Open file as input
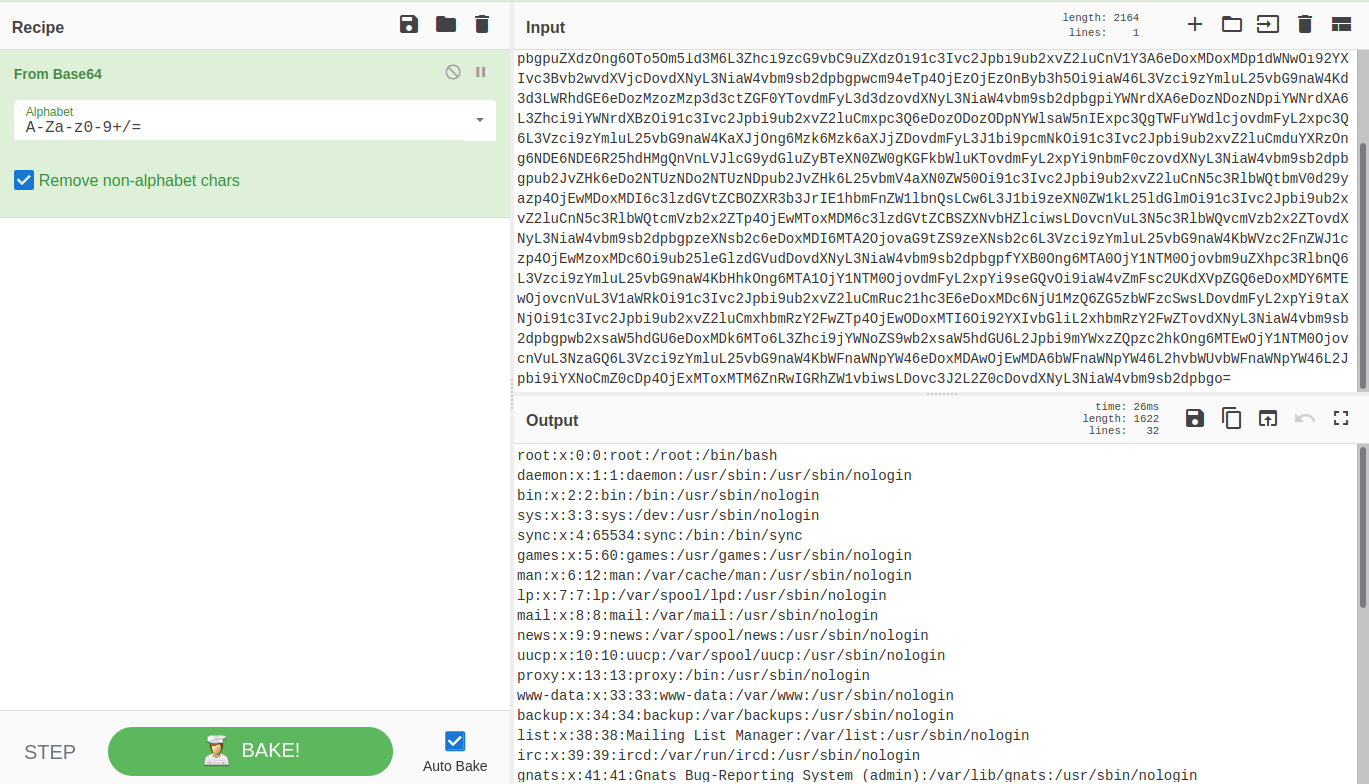The height and width of the screenshot is (784, 1369). tap(1268, 25)
